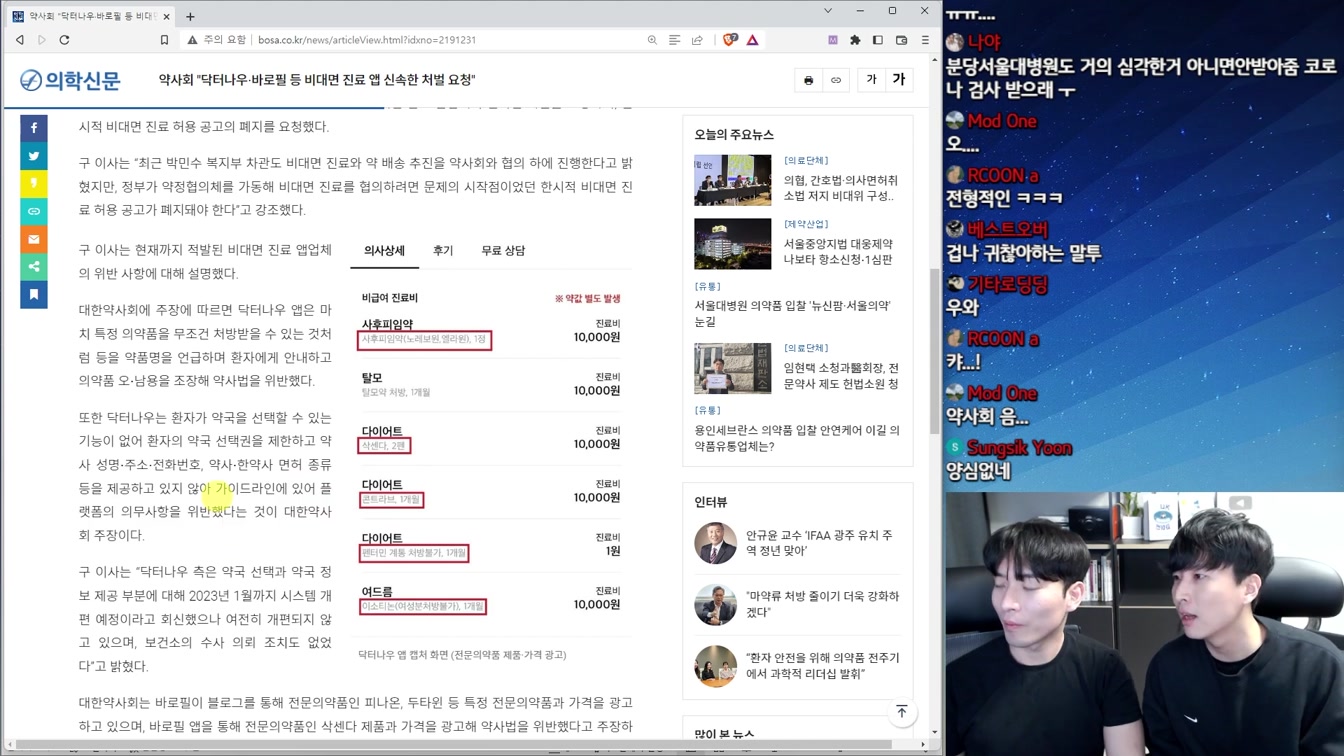Select the 의사상세 tab in app capture
The image size is (1344, 756).
point(384,251)
